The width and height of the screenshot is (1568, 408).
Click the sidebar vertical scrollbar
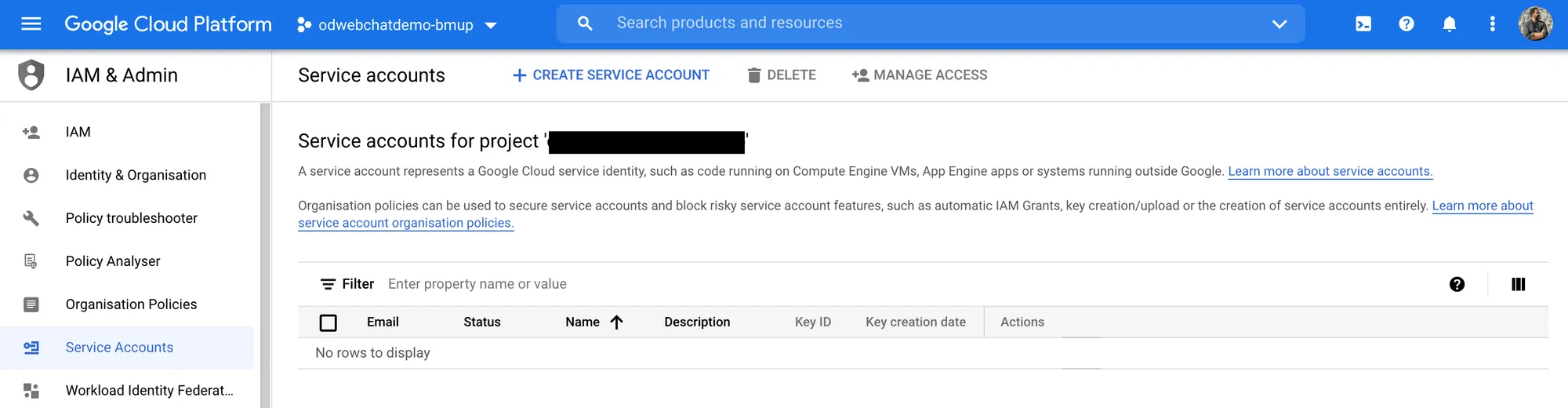265,255
